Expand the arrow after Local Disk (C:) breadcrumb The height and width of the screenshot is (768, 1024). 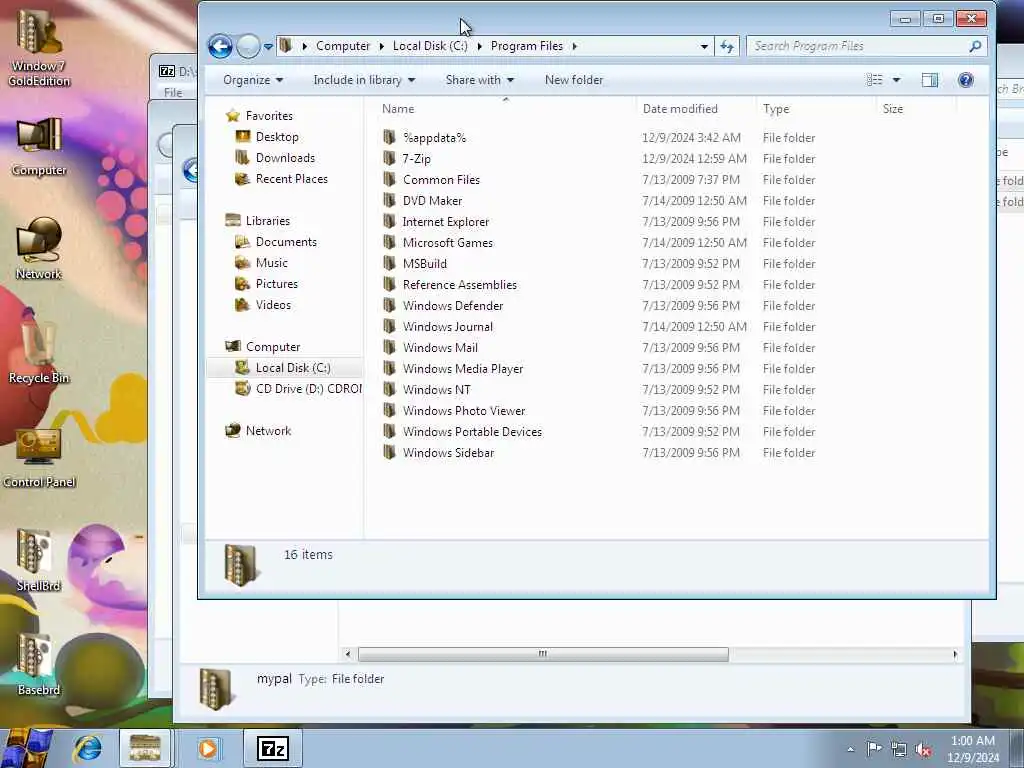click(x=479, y=46)
